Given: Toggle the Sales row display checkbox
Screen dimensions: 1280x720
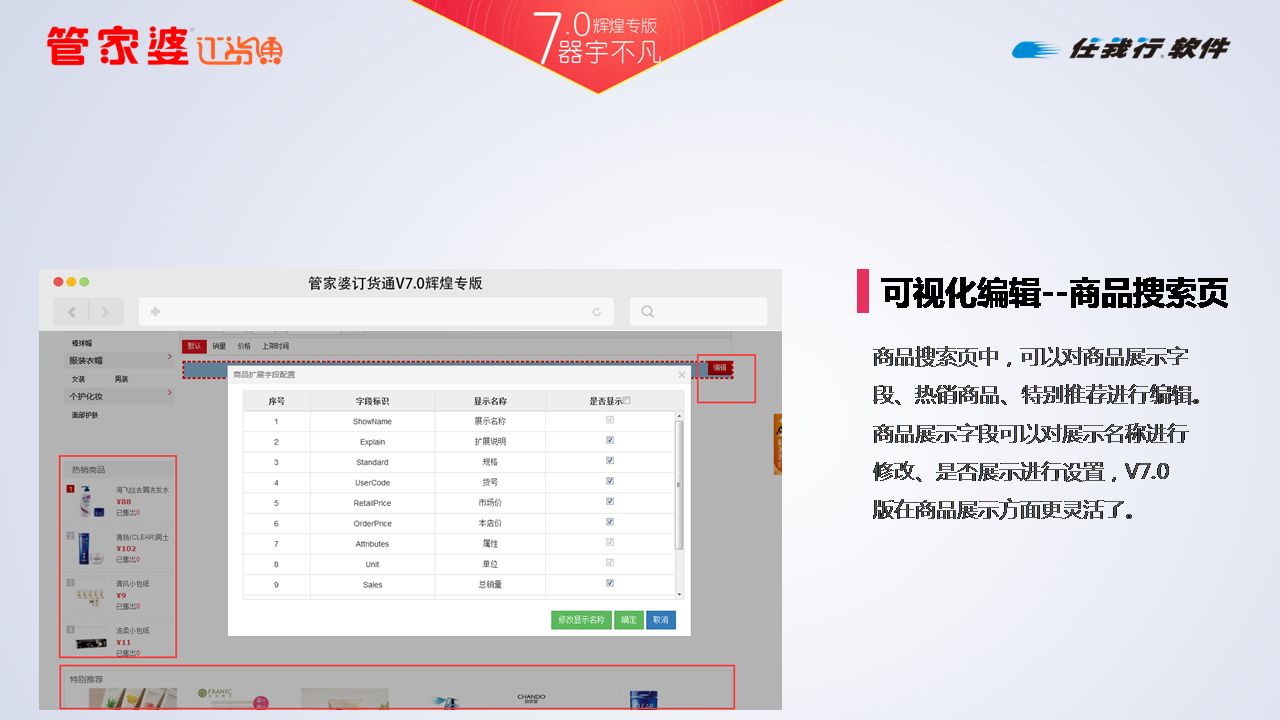Looking at the screenshot, I should click(610, 584).
